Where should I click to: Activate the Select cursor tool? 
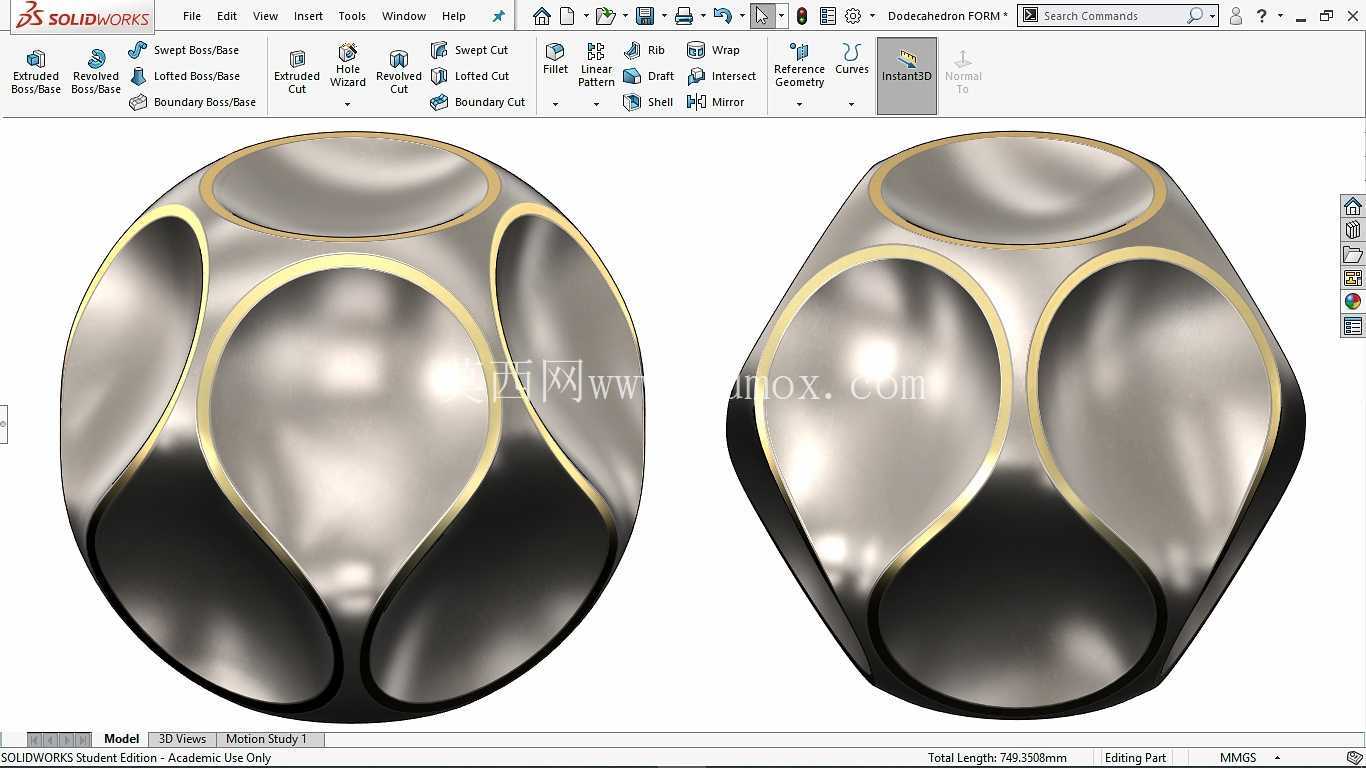pos(762,16)
